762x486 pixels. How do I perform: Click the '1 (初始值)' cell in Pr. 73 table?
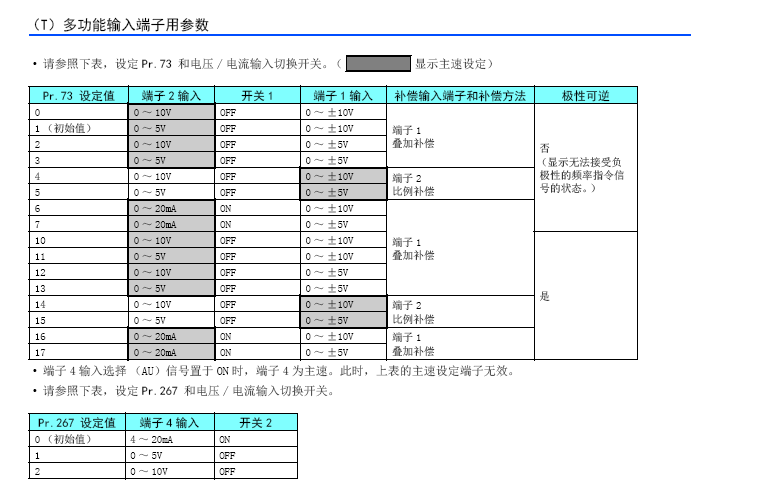point(79,128)
